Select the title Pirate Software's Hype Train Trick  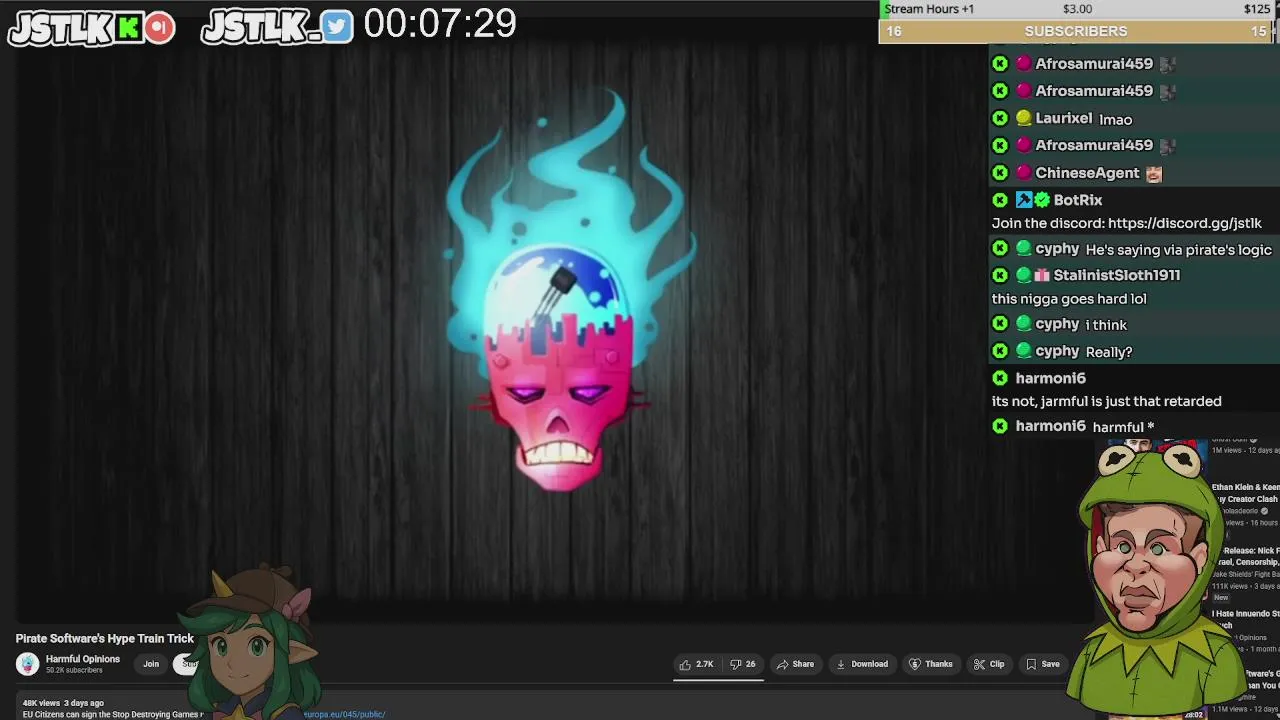105,638
